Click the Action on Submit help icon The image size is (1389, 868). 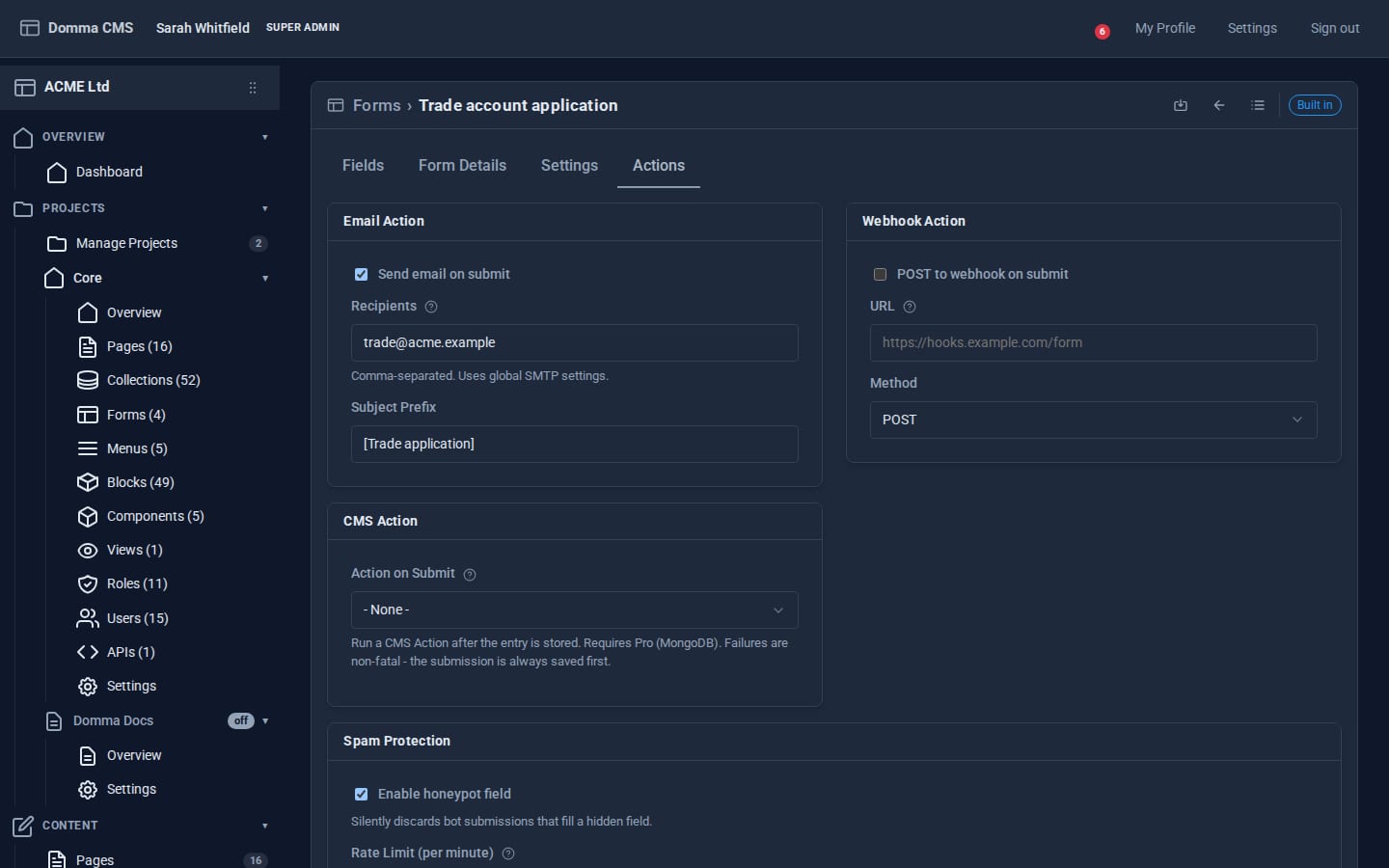pos(470,574)
